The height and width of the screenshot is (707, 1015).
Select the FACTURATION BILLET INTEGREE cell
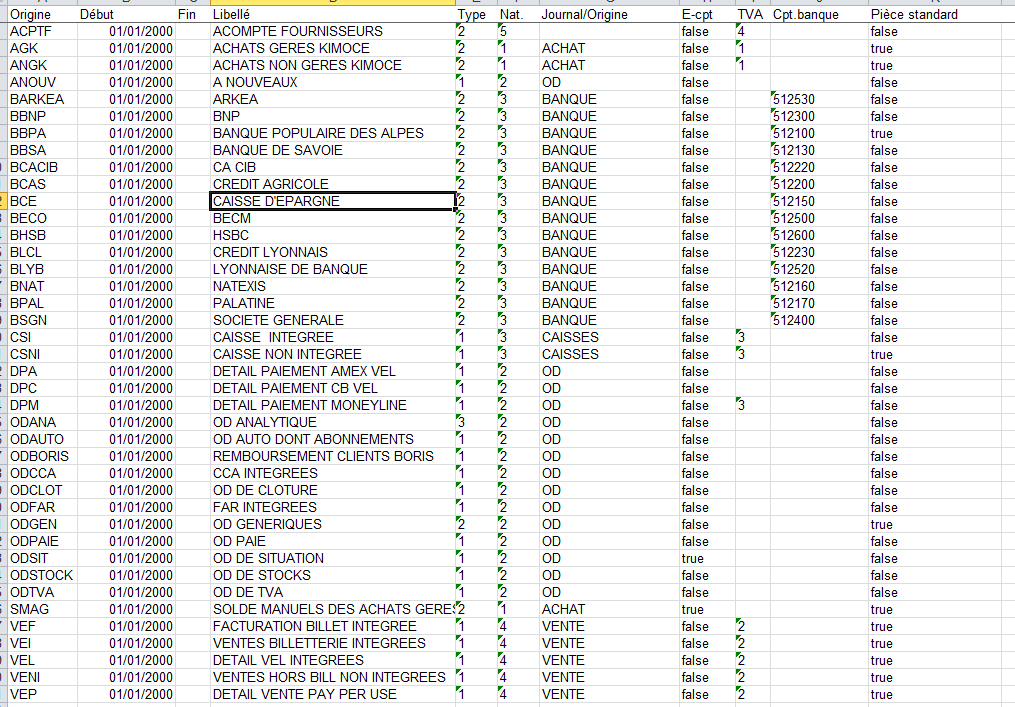click(314, 626)
